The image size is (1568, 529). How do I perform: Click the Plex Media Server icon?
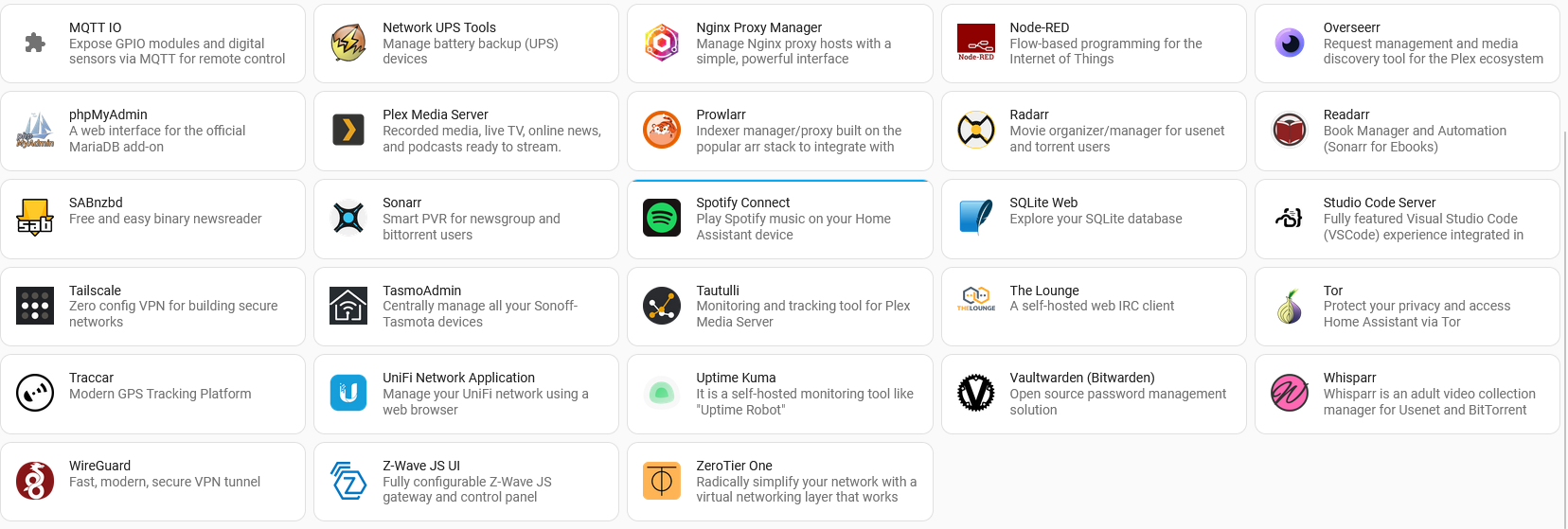[x=347, y=131]
